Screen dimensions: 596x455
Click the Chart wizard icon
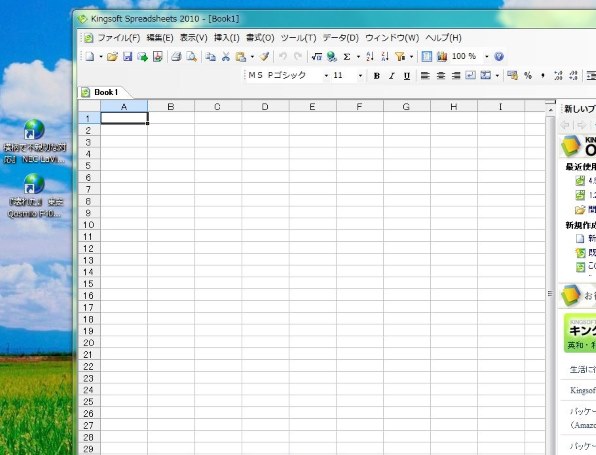pos(442,57)
